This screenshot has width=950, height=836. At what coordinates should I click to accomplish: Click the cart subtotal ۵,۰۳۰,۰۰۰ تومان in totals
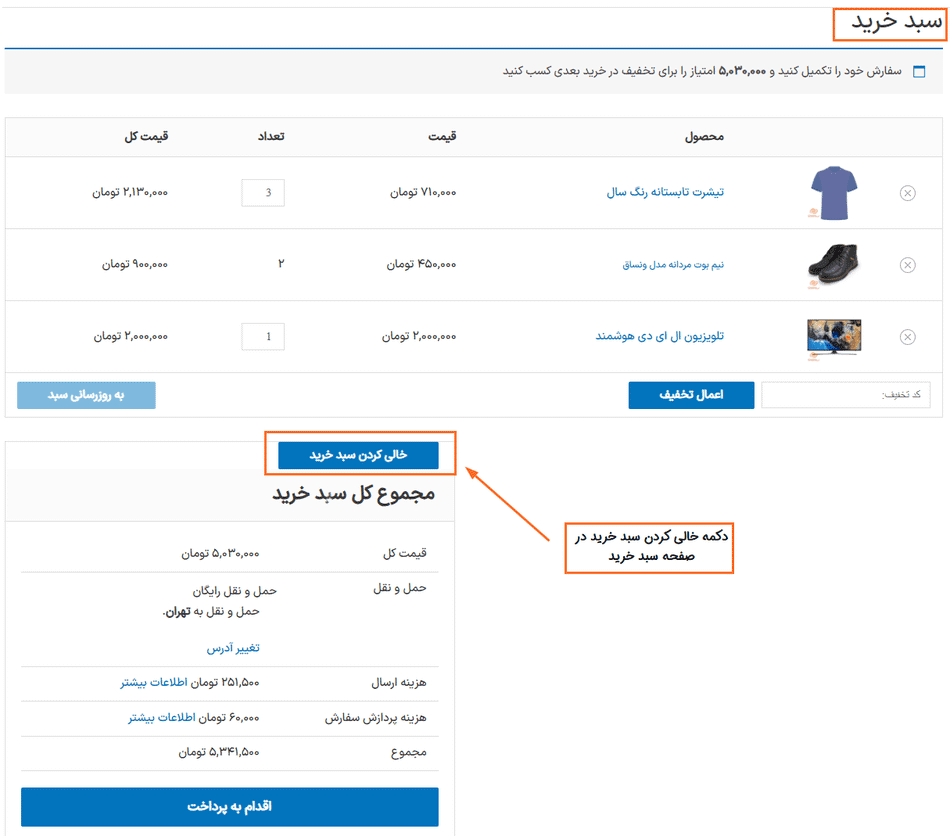coord(220,554)
